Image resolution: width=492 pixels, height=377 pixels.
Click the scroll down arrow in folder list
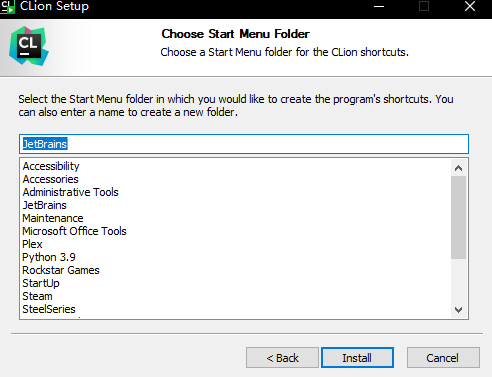(458, 310)
